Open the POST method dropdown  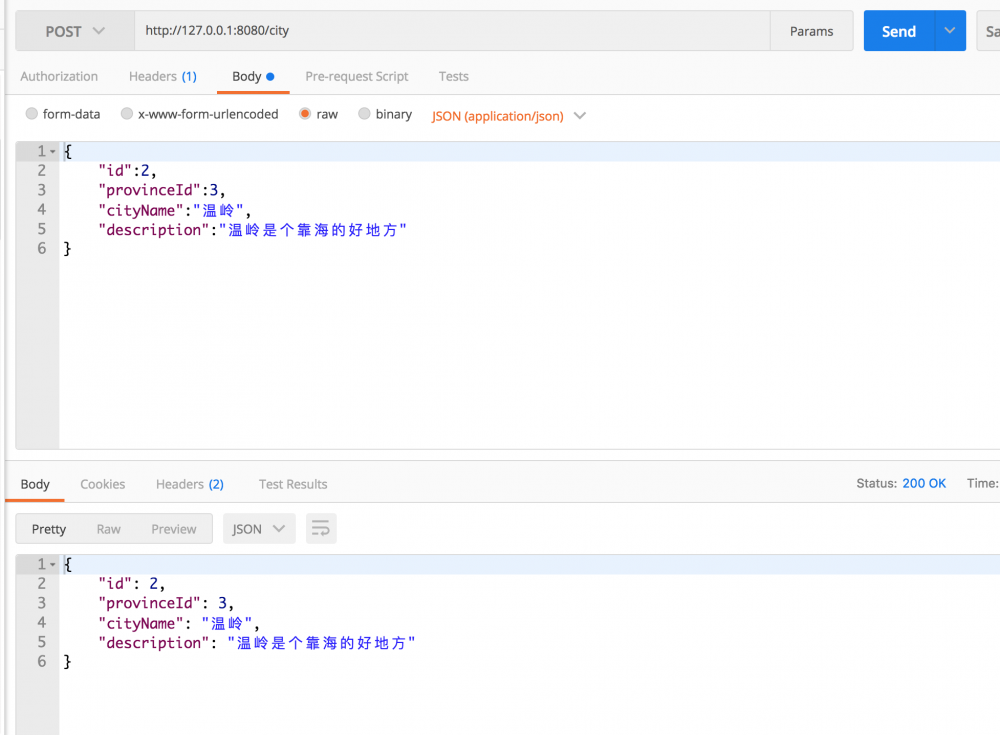click(x=73, y=31)
